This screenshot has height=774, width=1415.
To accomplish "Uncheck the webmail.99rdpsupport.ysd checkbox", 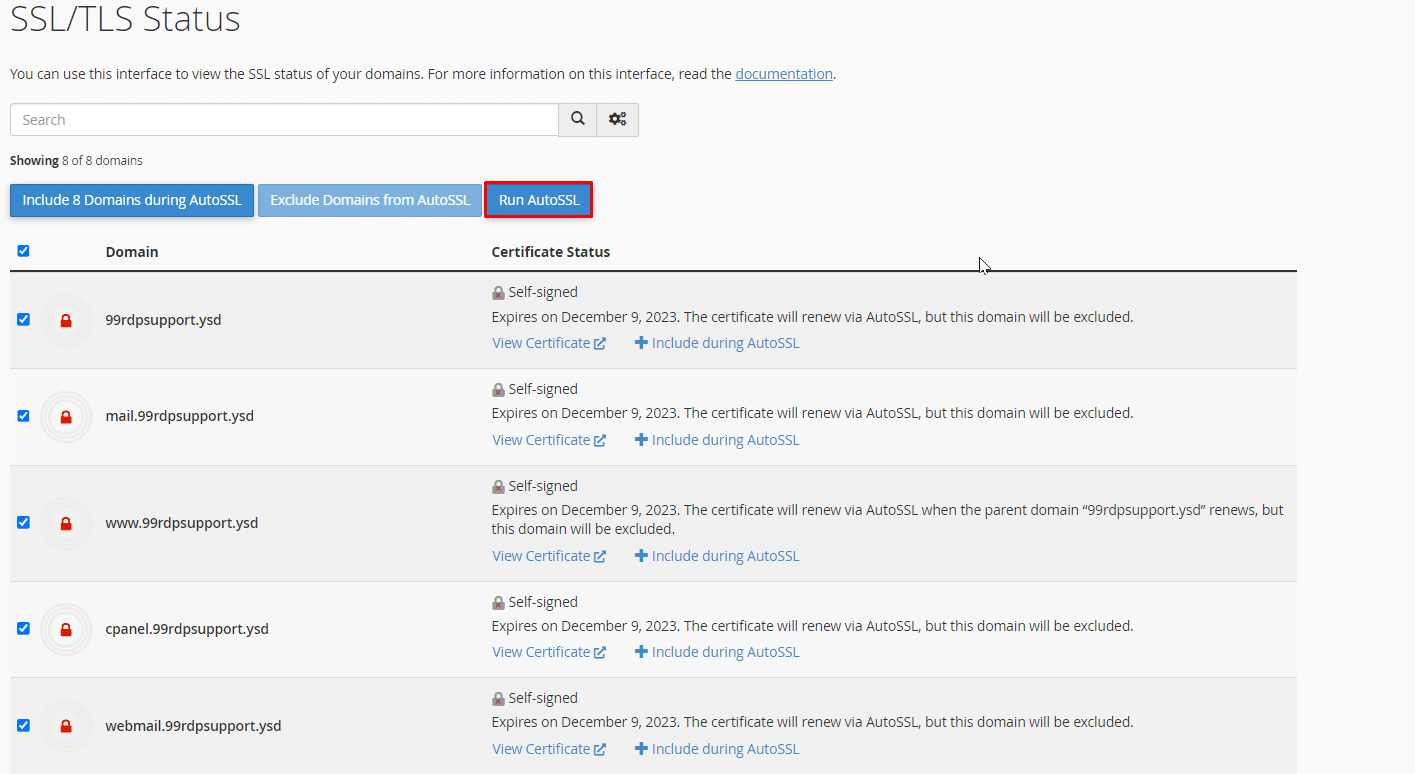I will 23,725.
